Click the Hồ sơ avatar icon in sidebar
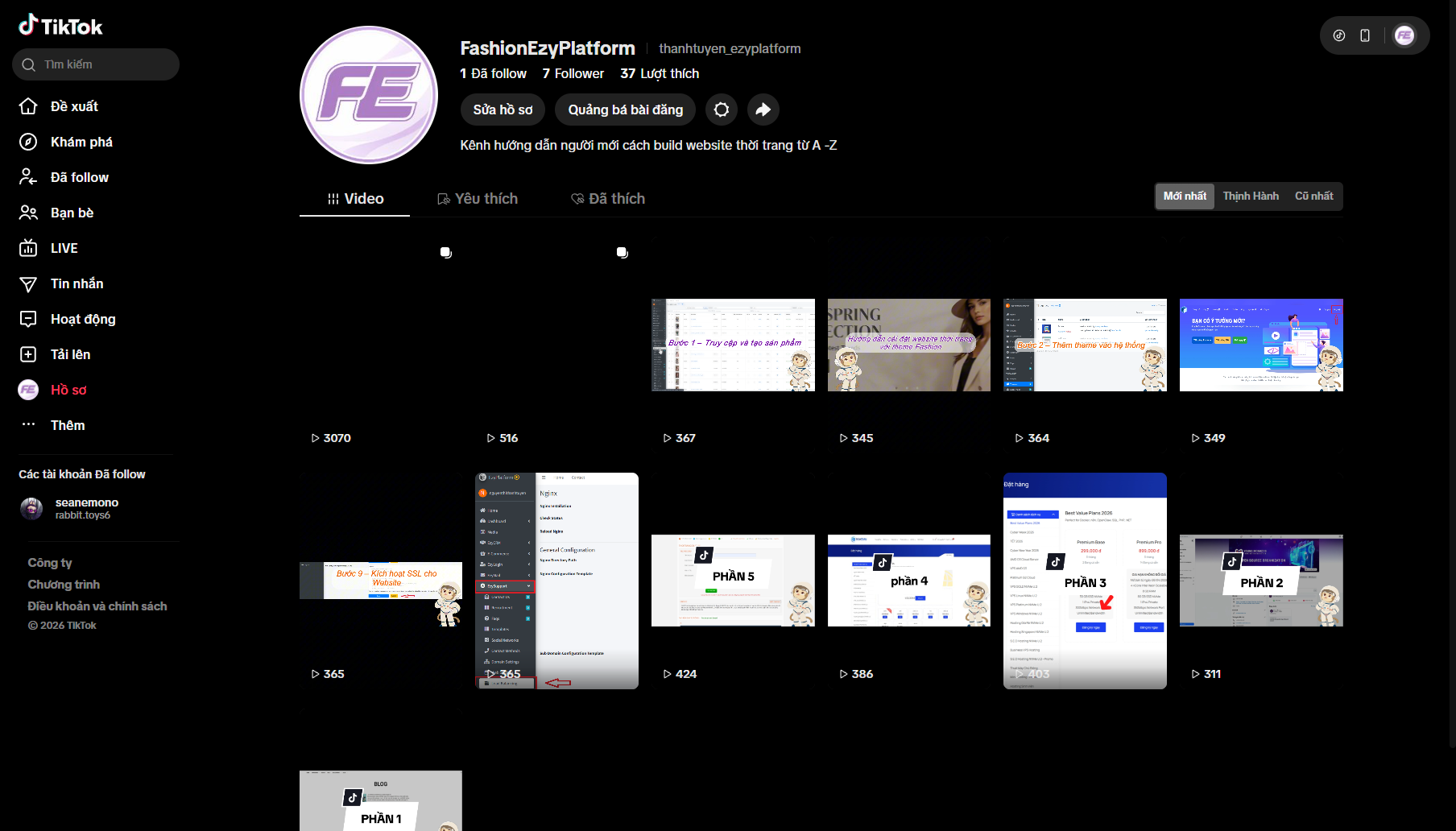 click(x=28, y=390)
